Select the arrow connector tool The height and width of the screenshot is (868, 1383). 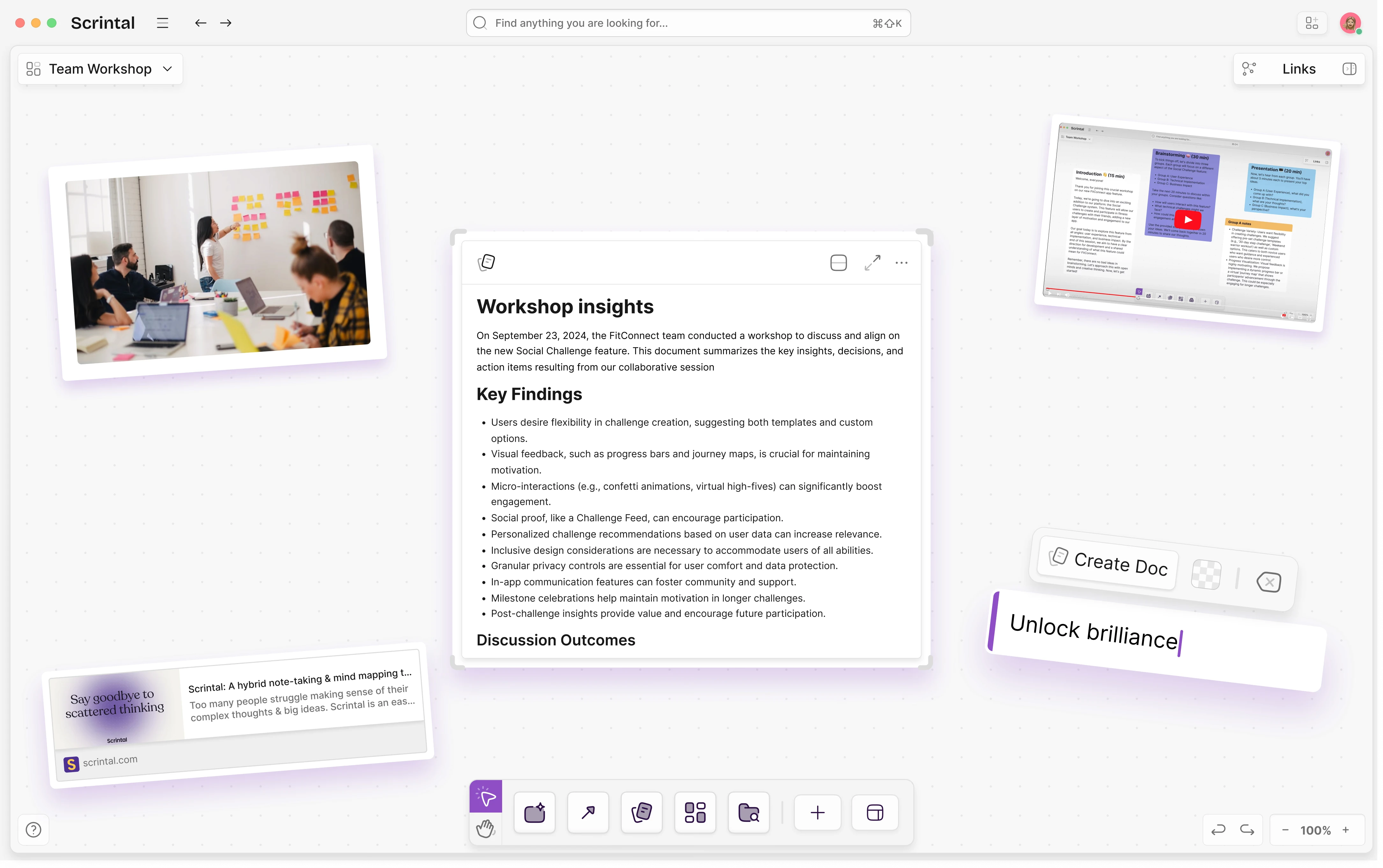588,813
